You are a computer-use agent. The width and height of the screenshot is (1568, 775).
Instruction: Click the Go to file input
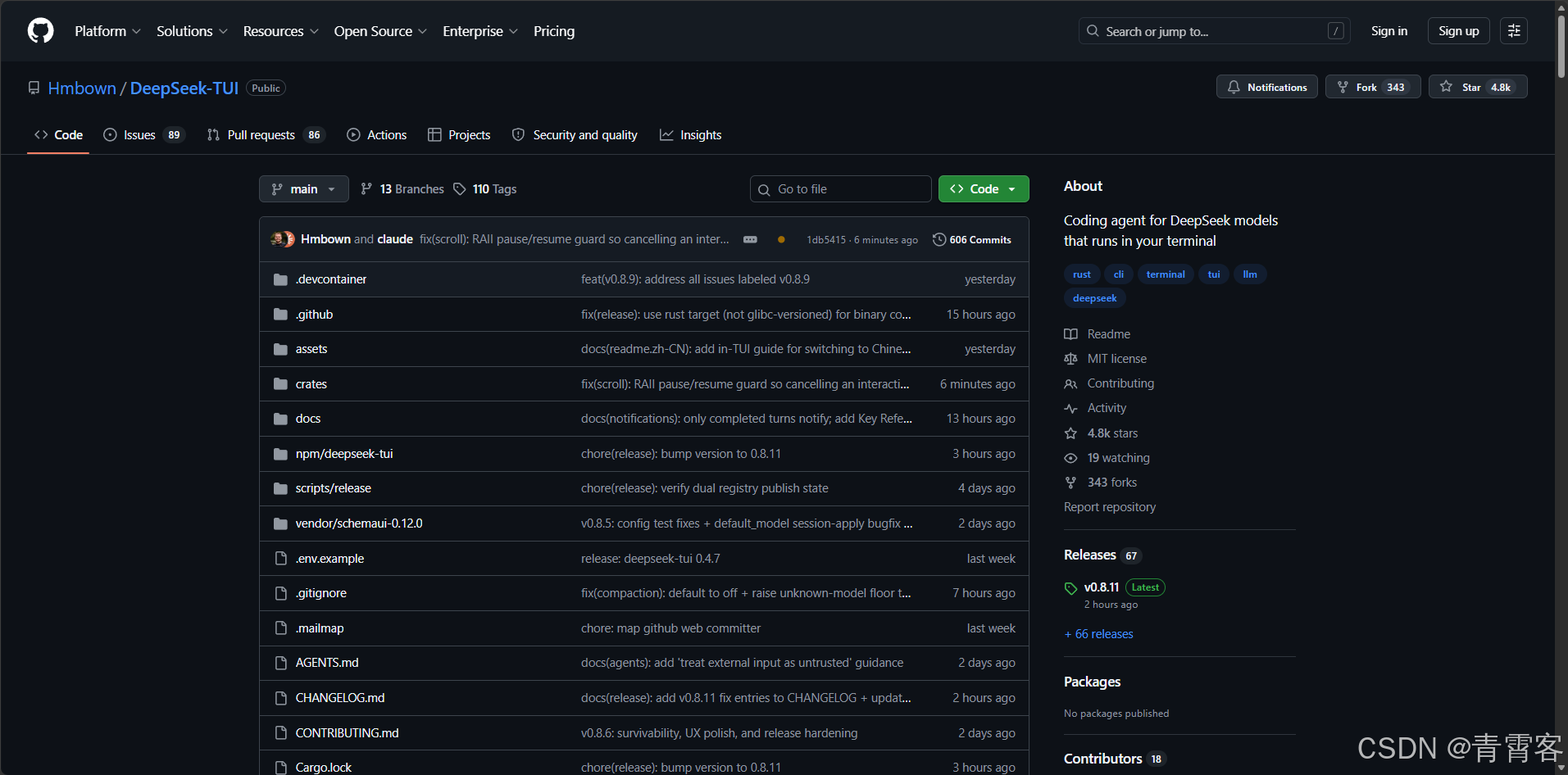coord(841,189)
